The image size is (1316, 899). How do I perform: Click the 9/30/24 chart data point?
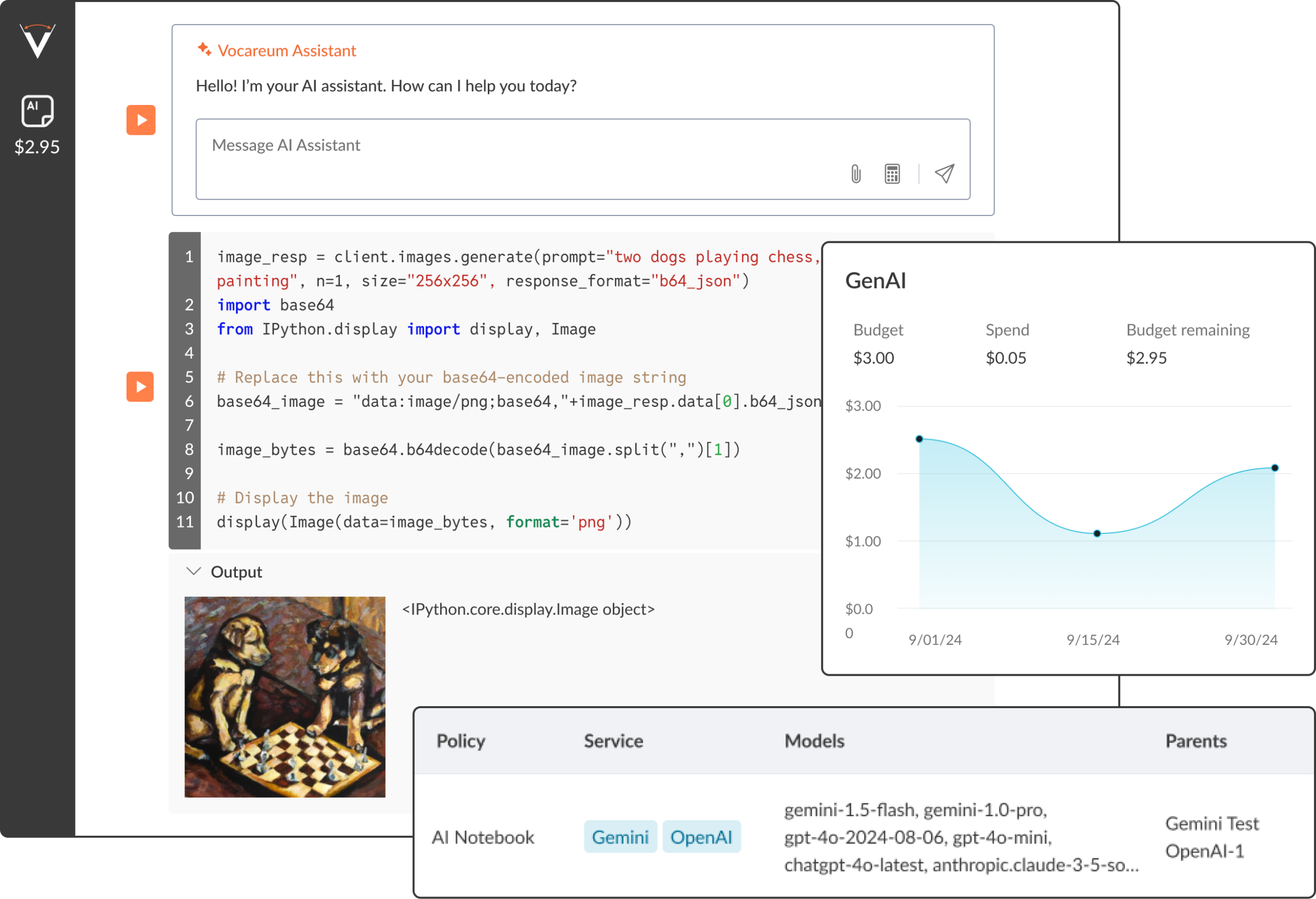[1275, 468]
